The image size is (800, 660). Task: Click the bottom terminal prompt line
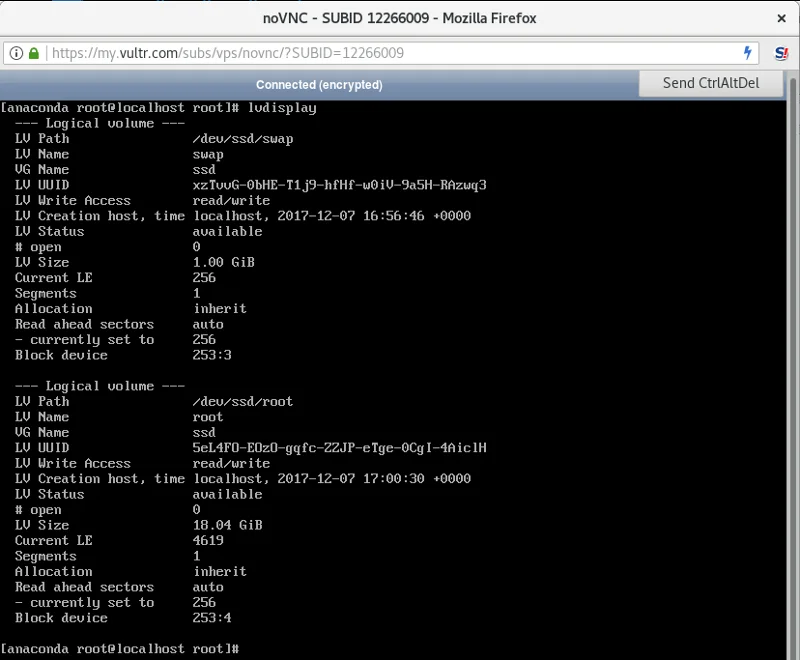tap(120, 649)
